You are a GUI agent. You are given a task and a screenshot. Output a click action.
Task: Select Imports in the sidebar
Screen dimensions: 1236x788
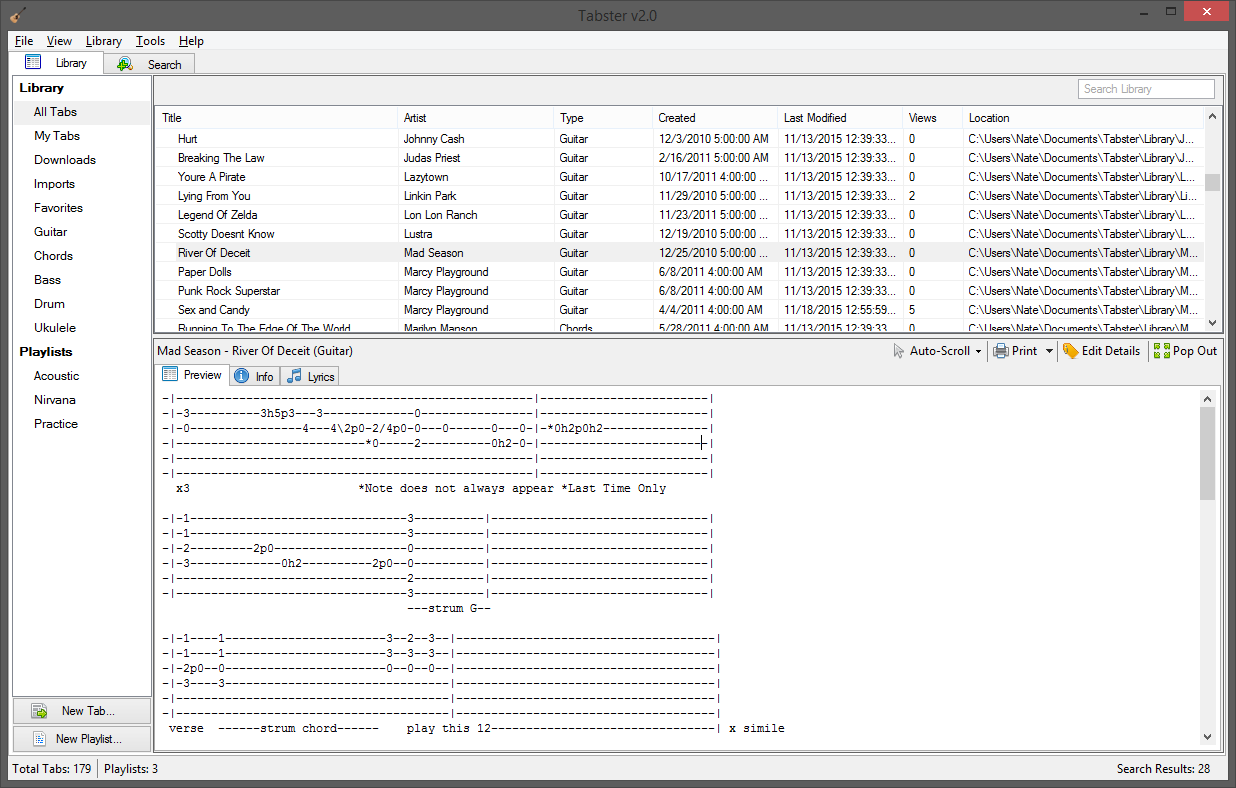[82, 184]
